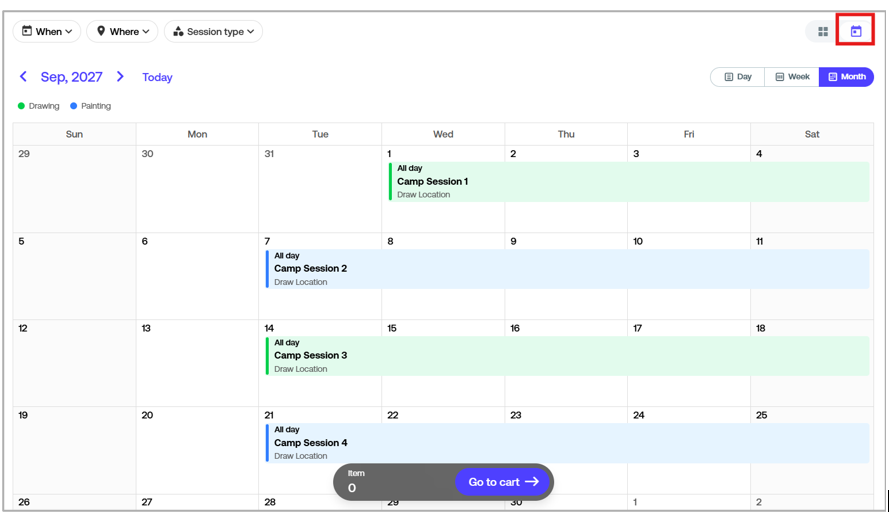Select the Month view tab
Screen dimensions: 889x514
coord(846,77)
